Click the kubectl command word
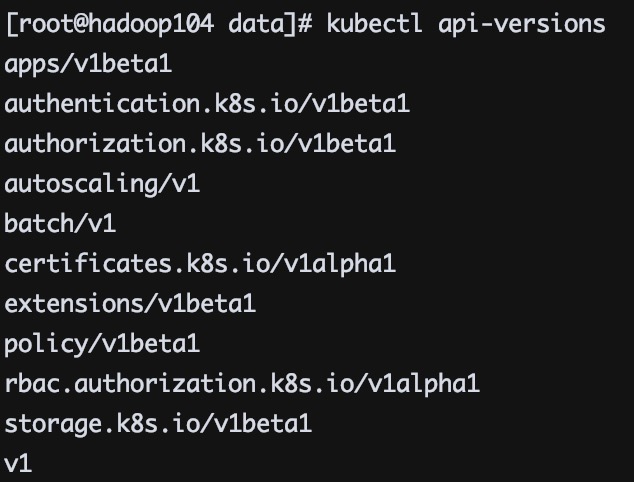 tap(375, 23)
